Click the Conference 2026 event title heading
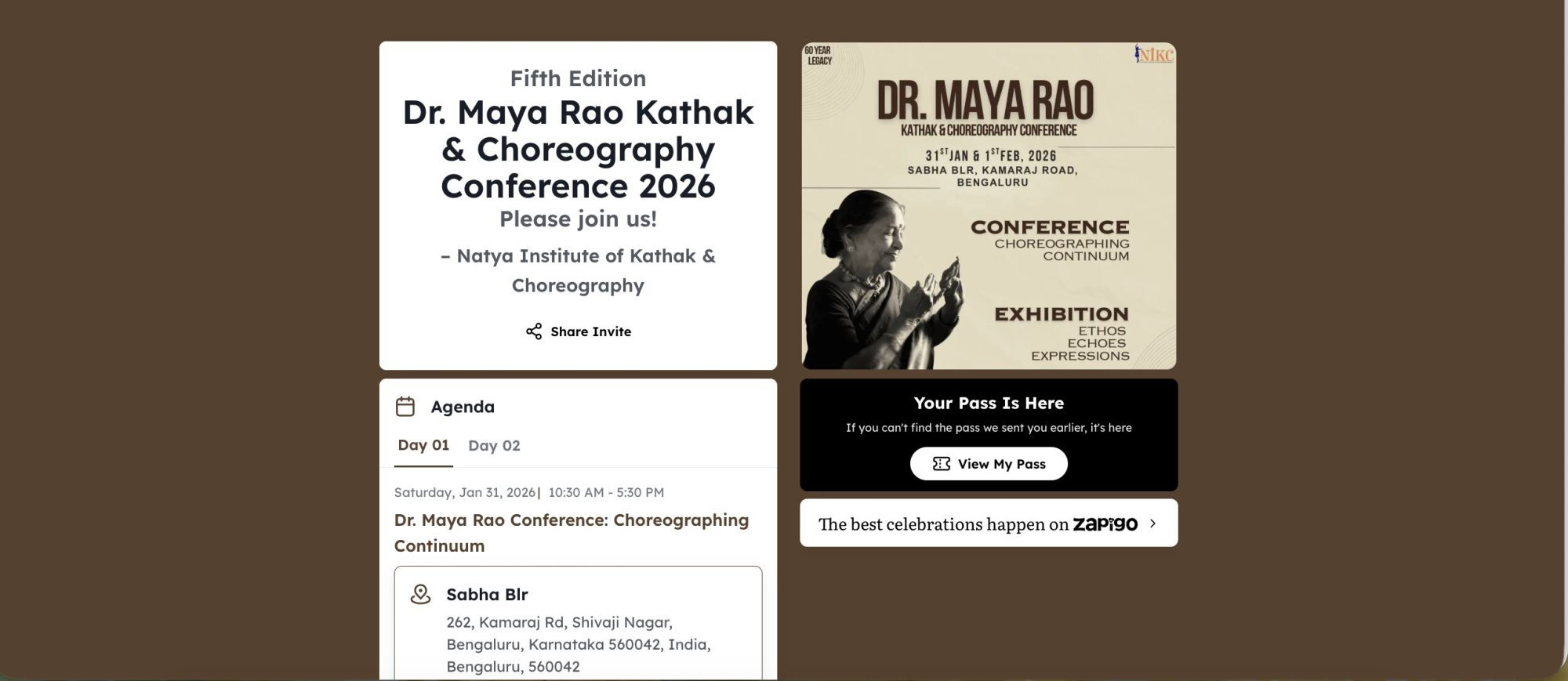 point(578,149)
